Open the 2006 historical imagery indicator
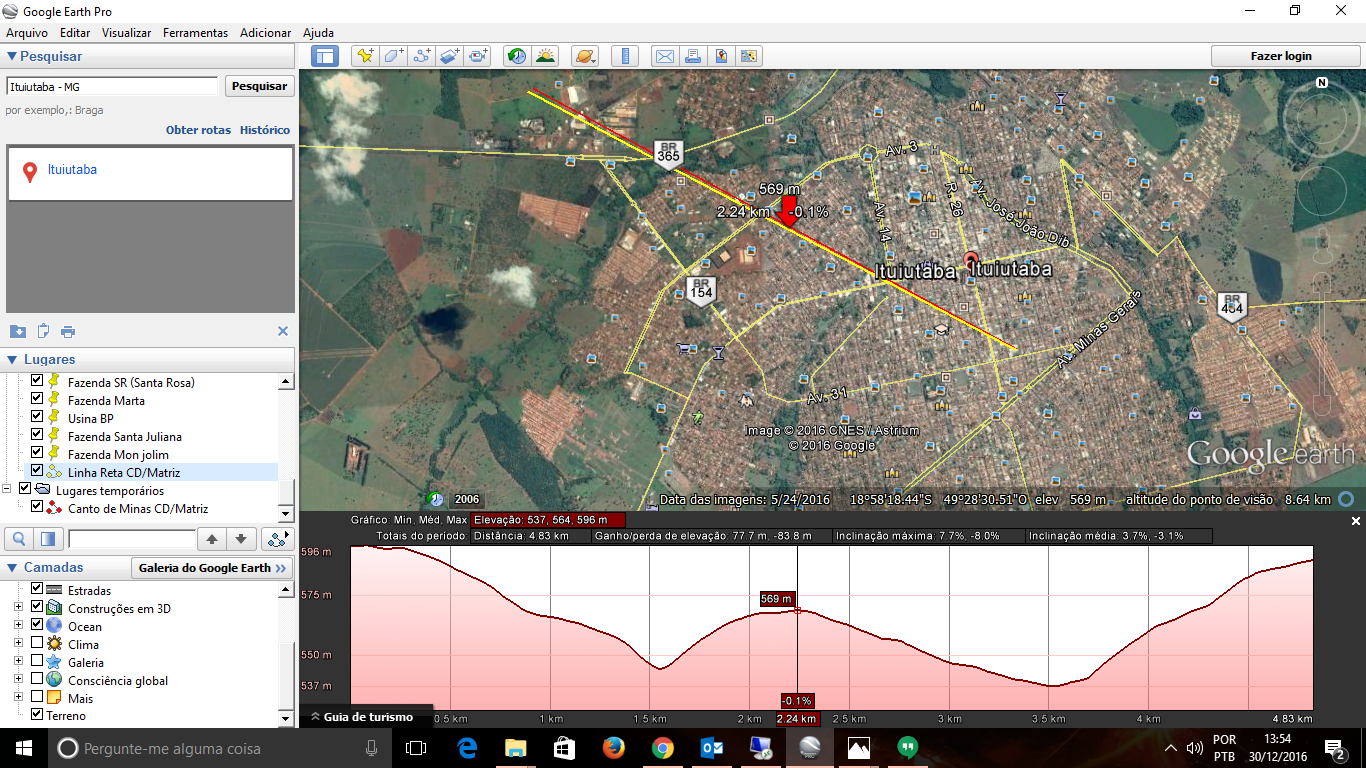The width and height of the screenshot is (1366, 768). click(x=467, y=499)
